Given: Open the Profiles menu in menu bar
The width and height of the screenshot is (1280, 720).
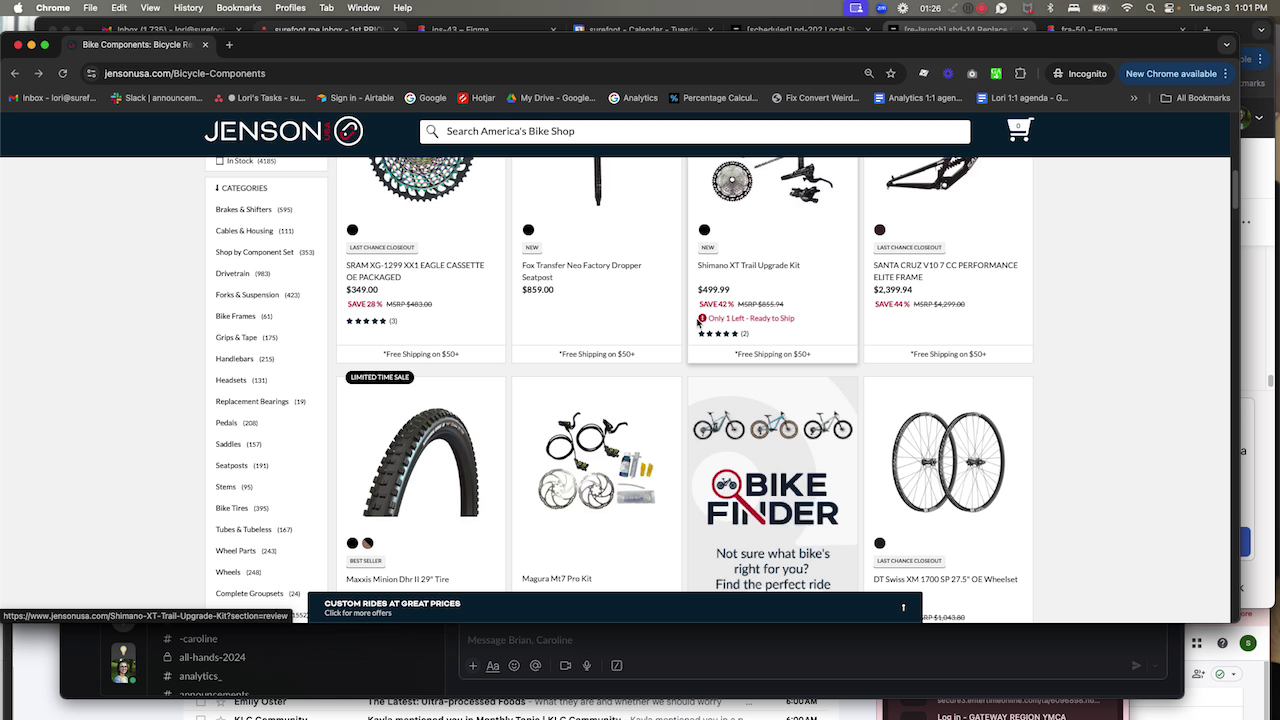Looking at the screenshot, I should point(290,8).
